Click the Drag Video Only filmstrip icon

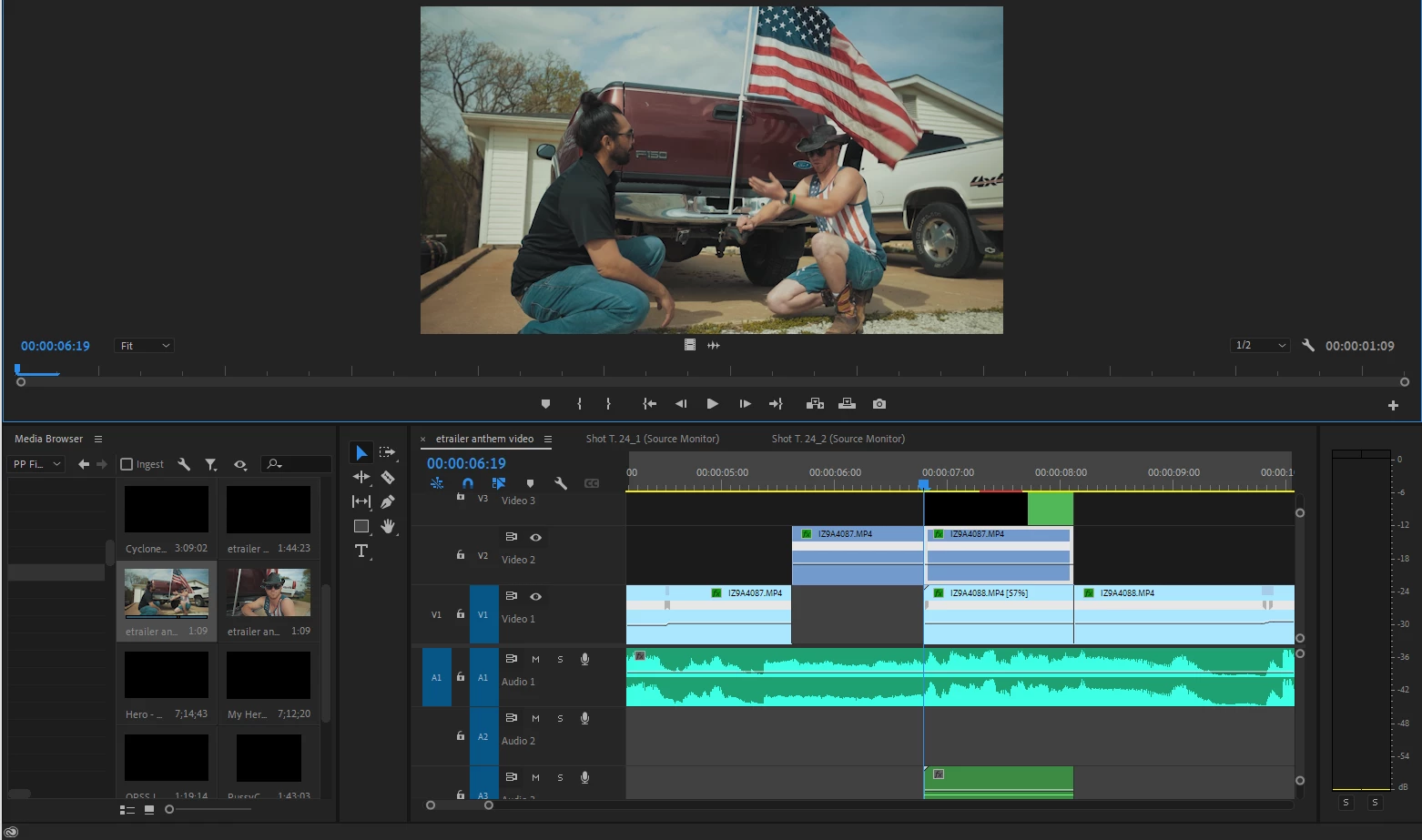tap(690, 345)
